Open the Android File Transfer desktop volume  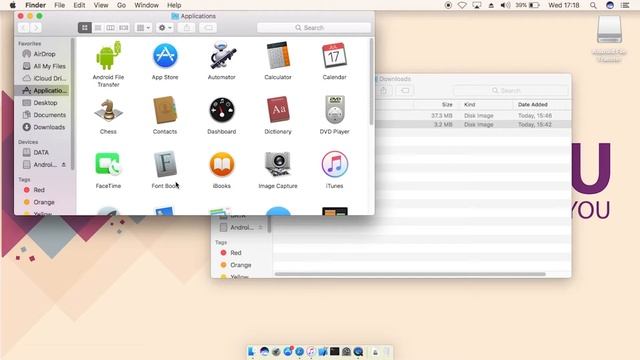click(609, 30)
